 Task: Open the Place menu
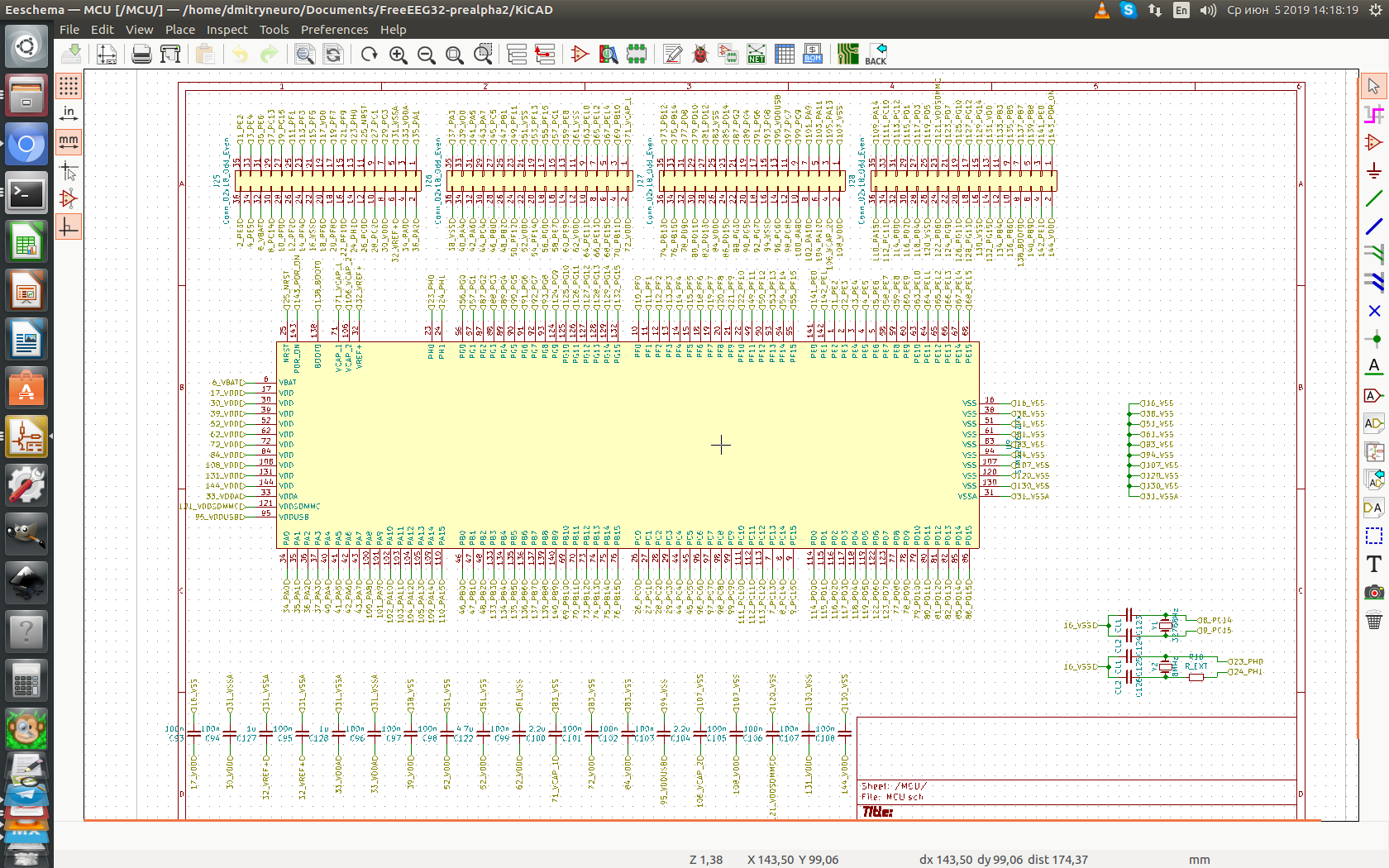[x=179, y=30]
